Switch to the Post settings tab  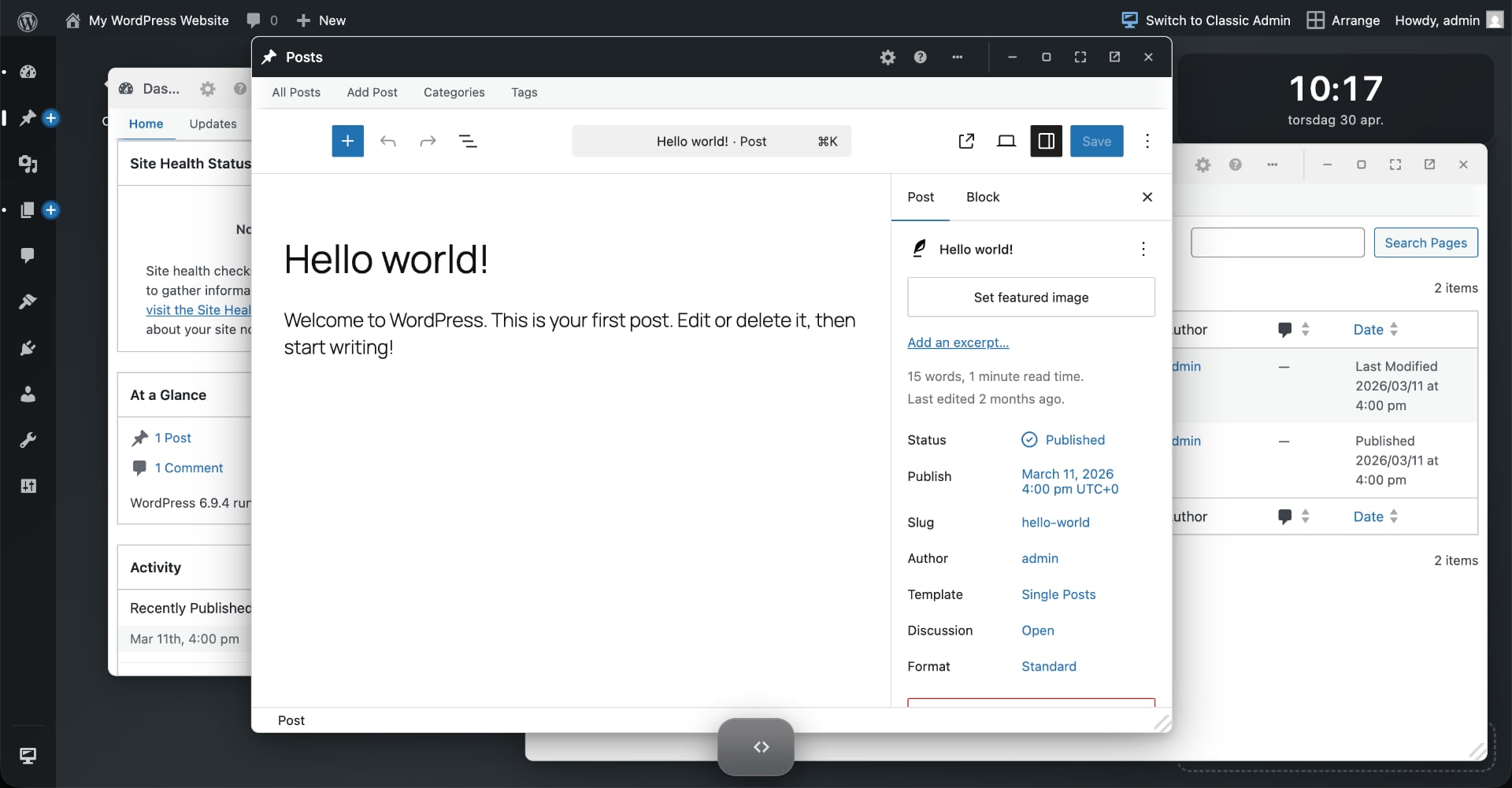click(x=920, y=197)
